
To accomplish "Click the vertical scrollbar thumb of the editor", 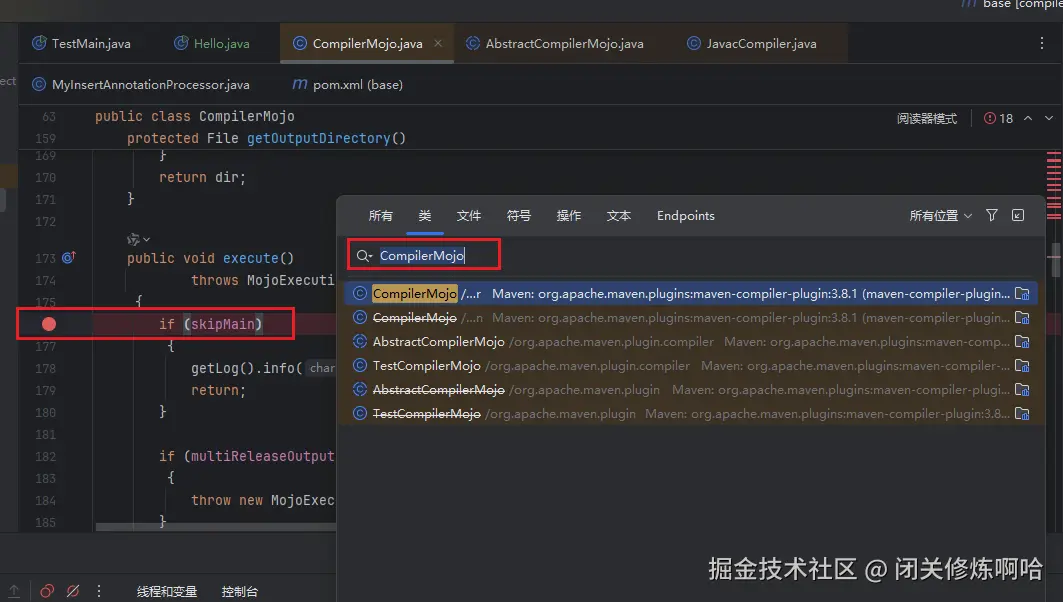I will 1054,260.
